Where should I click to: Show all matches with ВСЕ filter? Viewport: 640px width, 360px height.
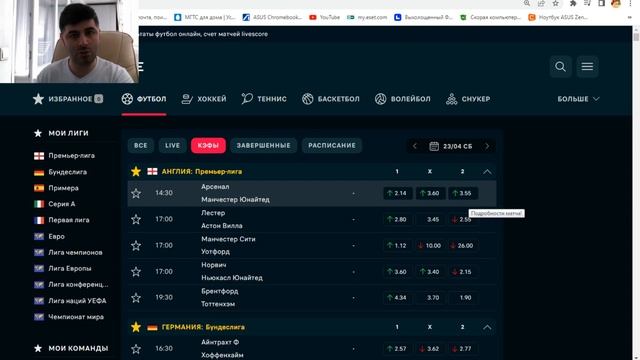[141, 145]
